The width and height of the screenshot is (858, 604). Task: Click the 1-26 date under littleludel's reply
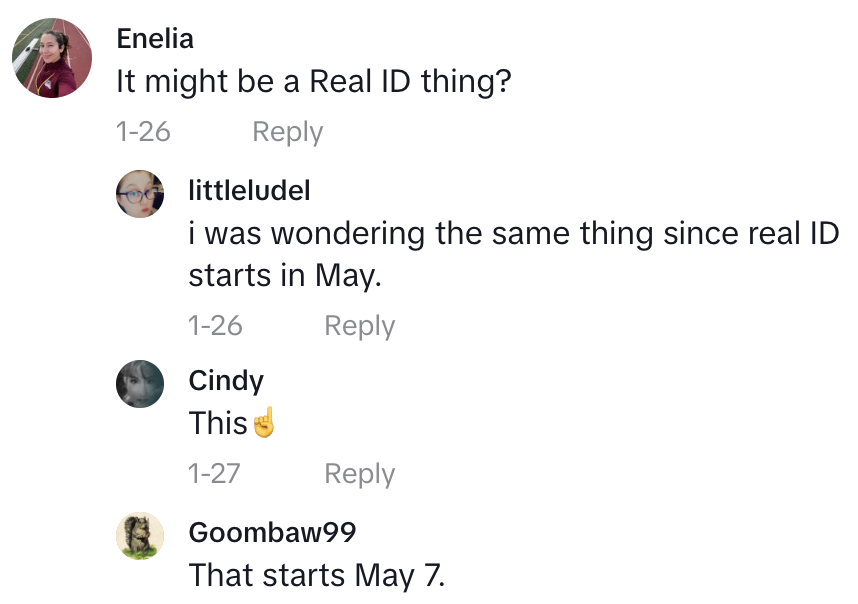click(x=215, y=326)
